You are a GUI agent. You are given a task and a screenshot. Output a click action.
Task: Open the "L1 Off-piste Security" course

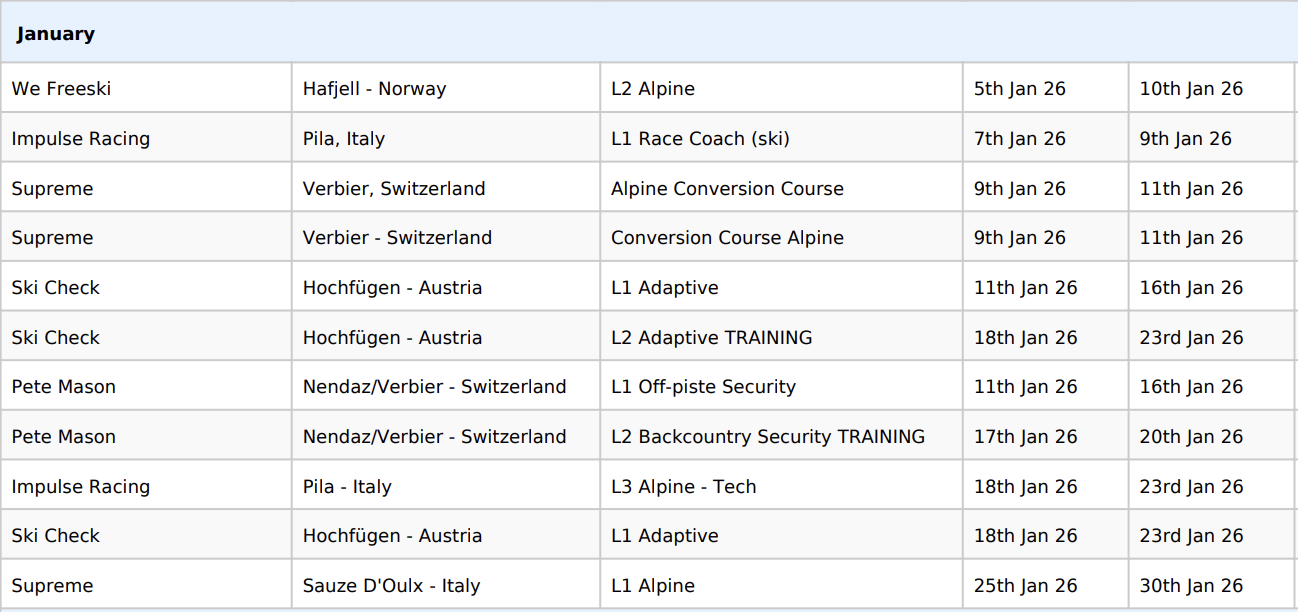pos(703,387)
